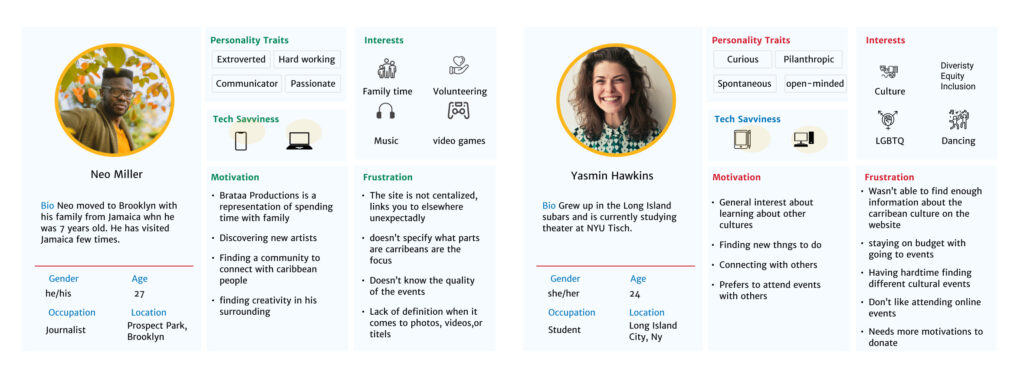Click the Music headphones icon
Screen dimensions: 1024x378
click(385, 111)
